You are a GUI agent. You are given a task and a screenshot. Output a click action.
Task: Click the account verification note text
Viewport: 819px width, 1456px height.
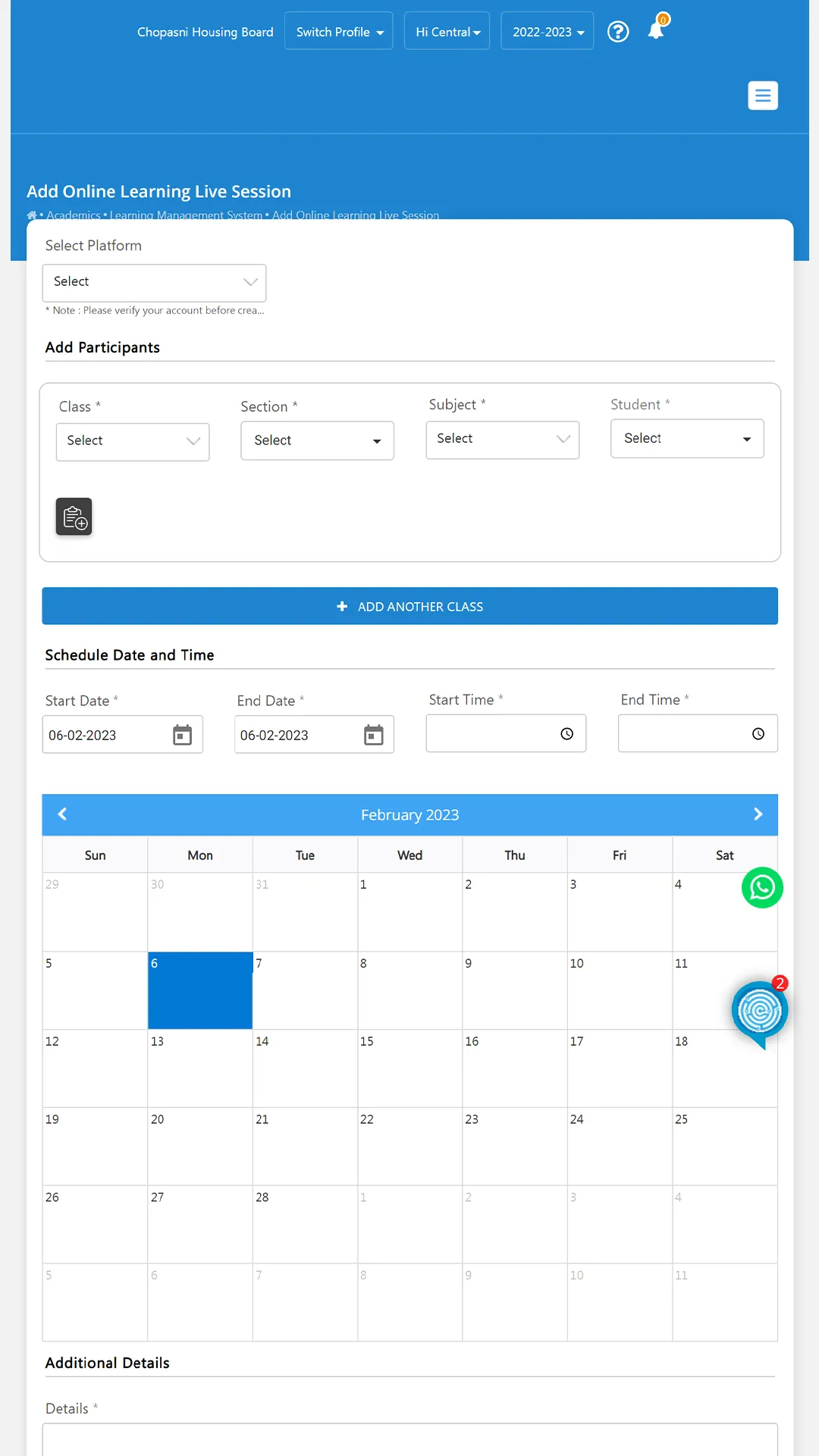pos(155,310)
